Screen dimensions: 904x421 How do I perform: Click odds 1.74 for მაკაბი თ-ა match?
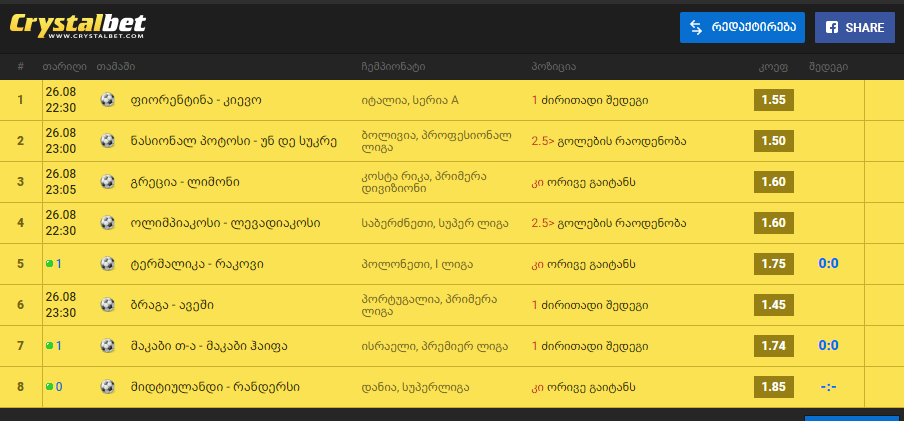click(x=774, y=345)
